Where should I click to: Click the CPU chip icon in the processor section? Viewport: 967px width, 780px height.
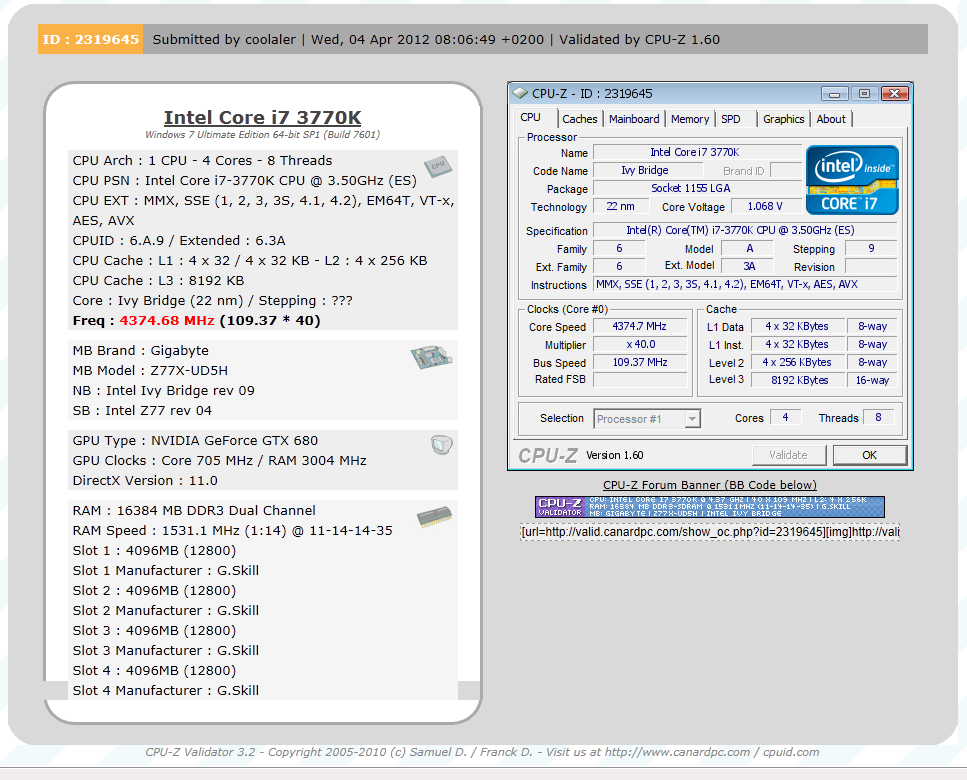click(435, 166)
